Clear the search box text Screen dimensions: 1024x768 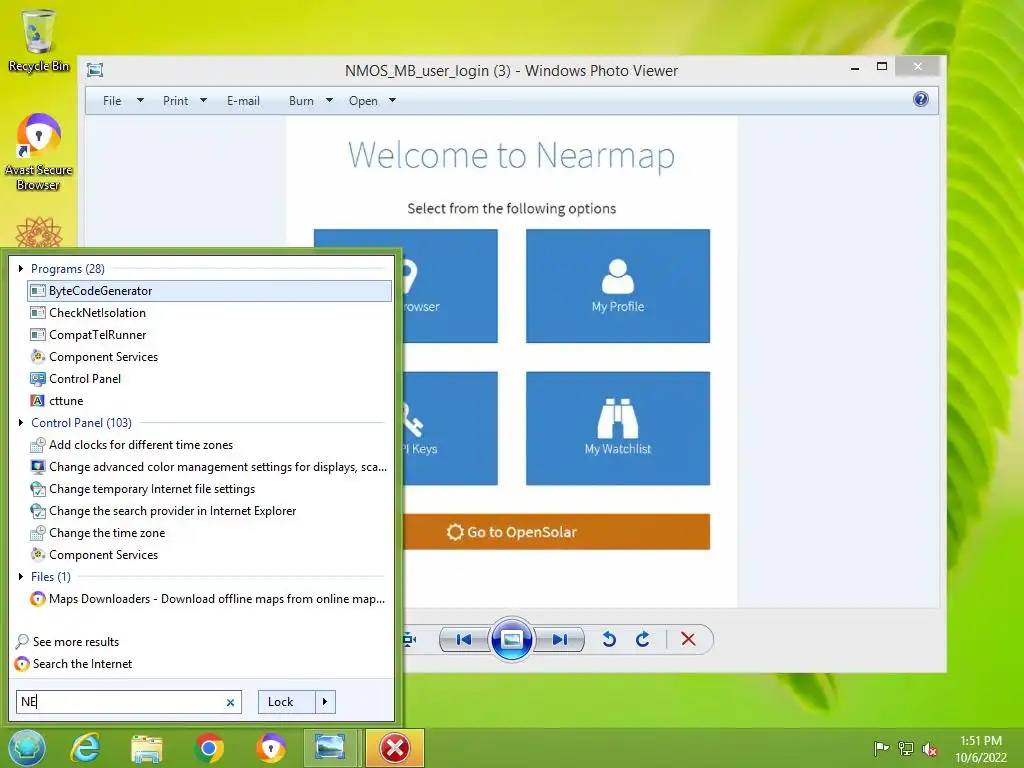(x=230, y=703)
